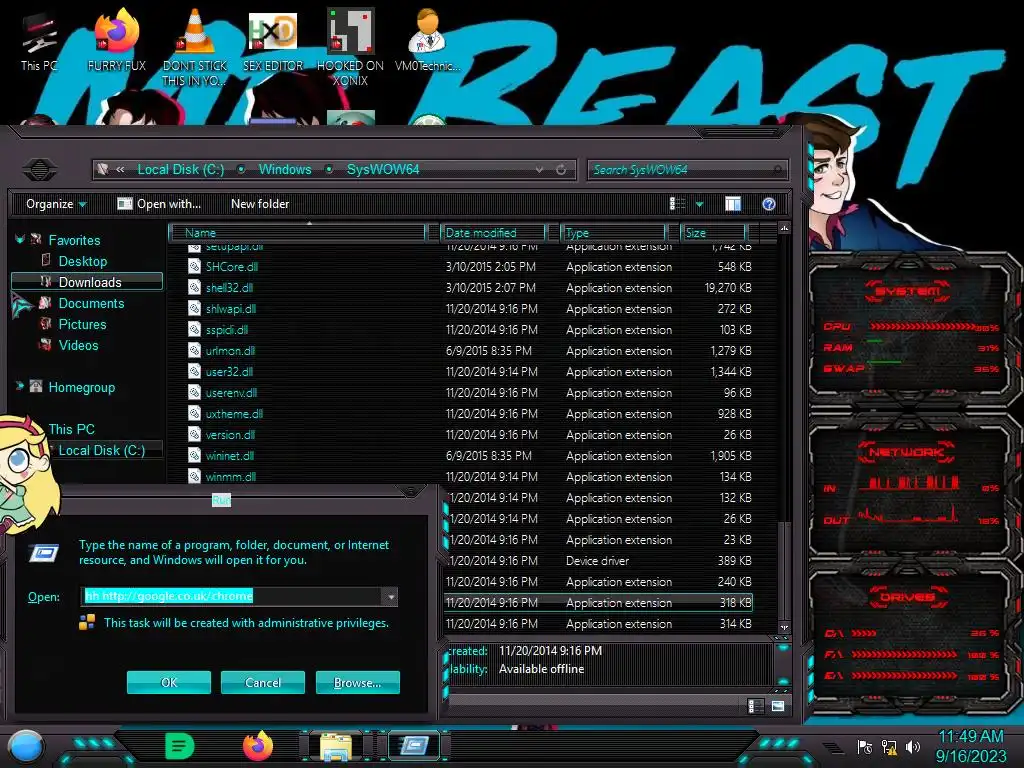Open the Explorer help icon
The width and height of the screenshot is (1024, 768).
point(769,204)
